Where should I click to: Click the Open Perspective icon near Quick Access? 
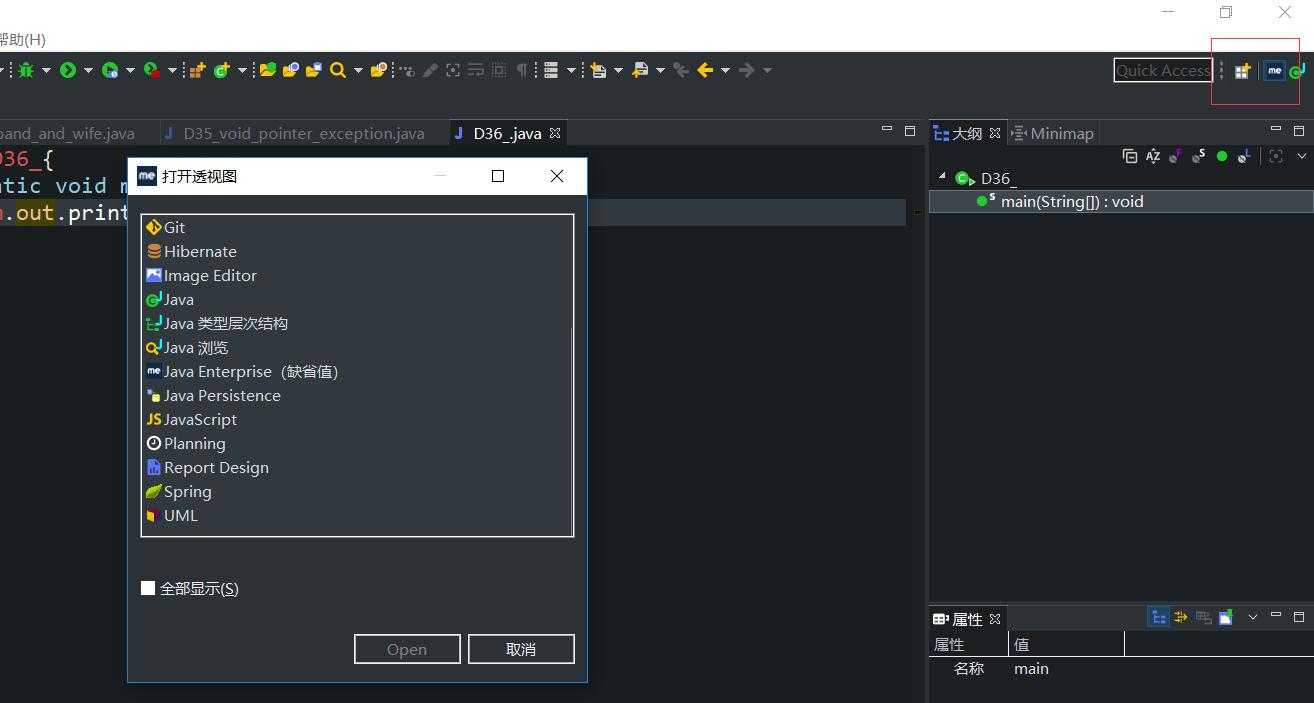1242,71
